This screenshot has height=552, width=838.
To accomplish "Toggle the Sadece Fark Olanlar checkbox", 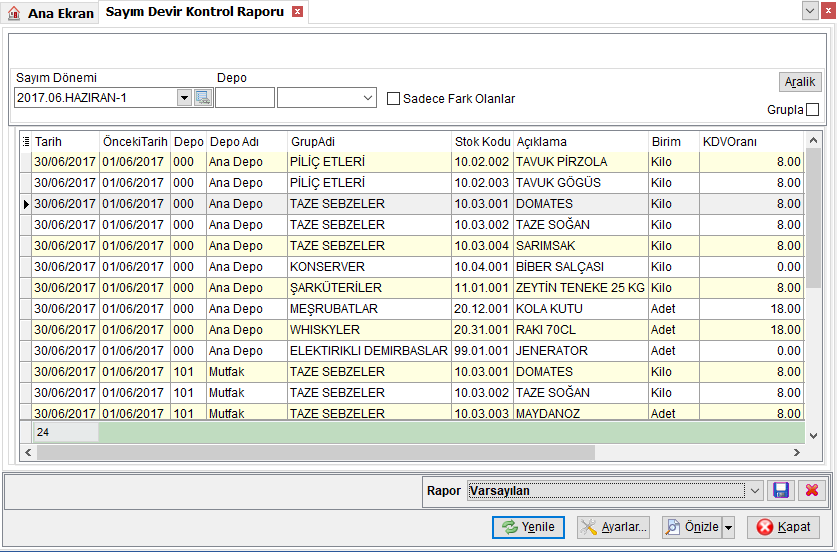I will pos(393,98).
